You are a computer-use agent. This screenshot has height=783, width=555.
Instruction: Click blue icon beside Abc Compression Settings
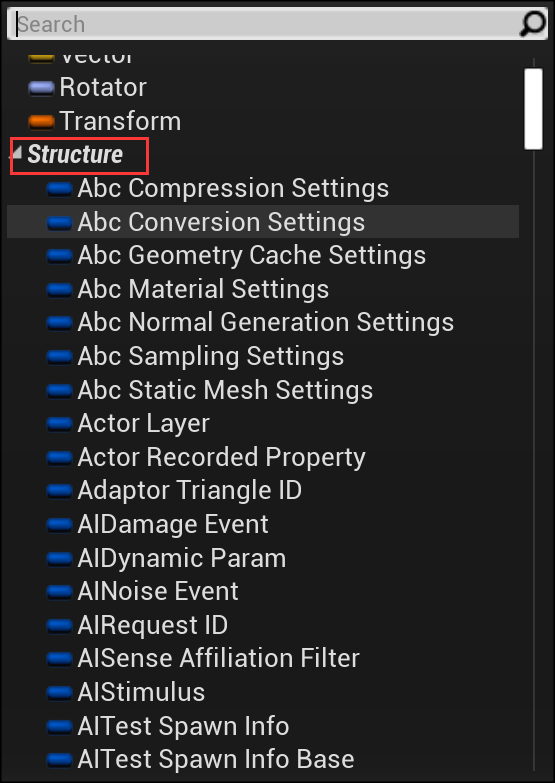point(59,189)
